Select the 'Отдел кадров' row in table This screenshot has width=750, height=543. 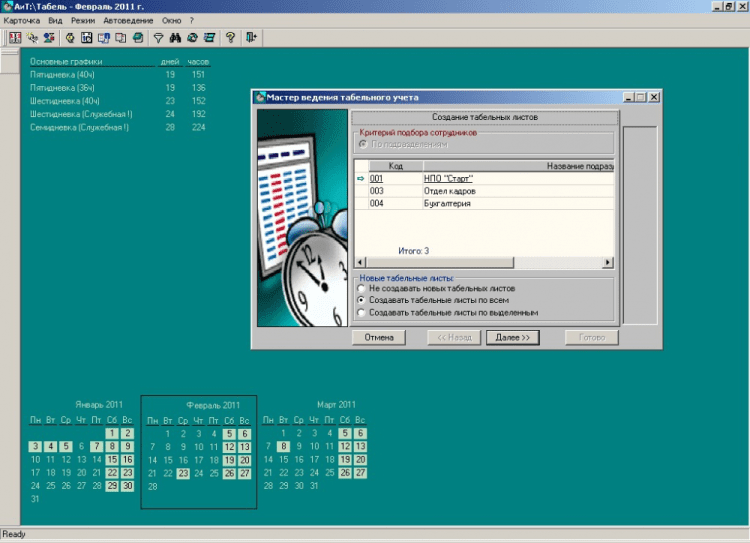point(449,190)
